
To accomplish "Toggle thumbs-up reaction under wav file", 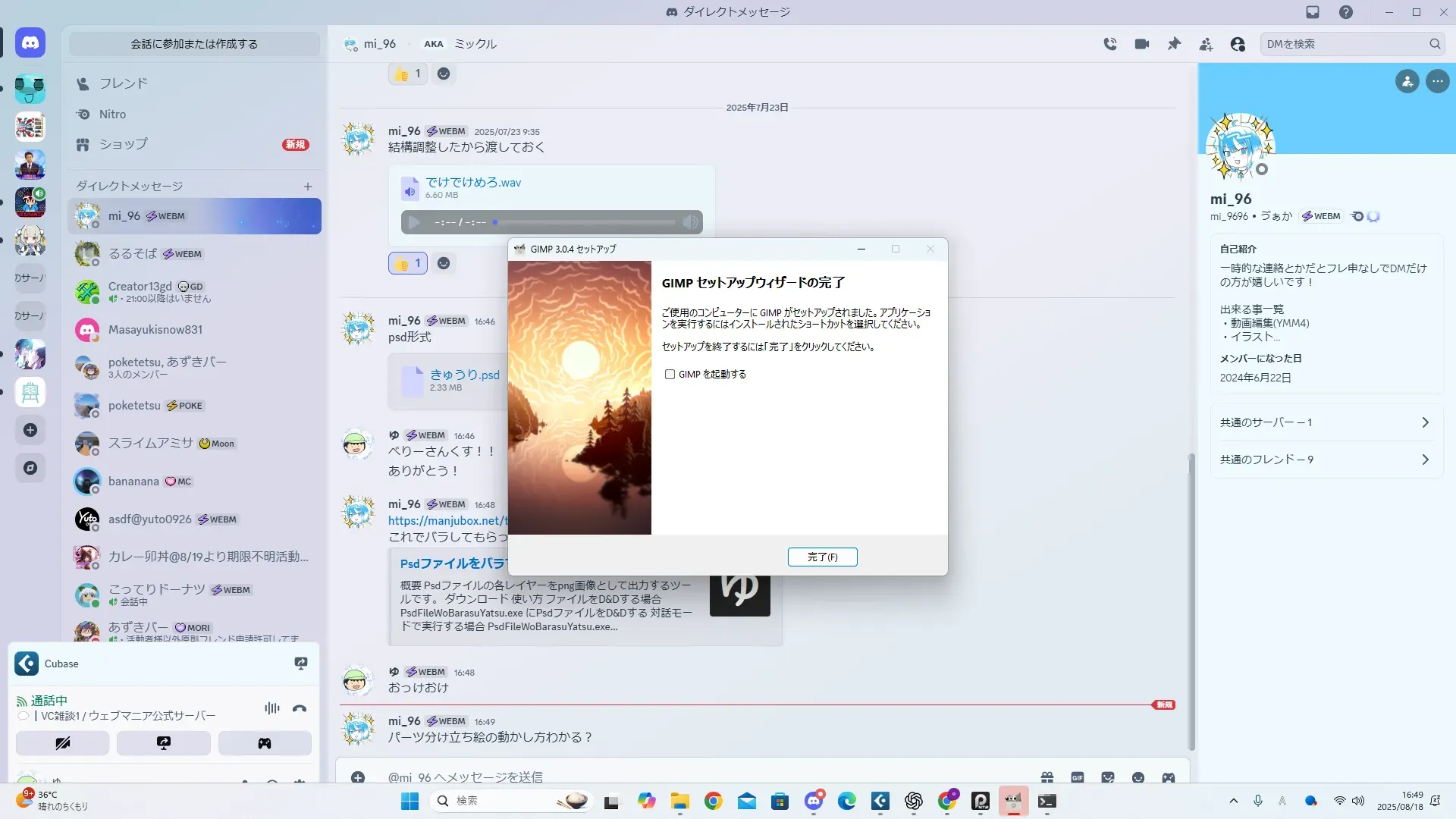I will pyautogui.click(x=408, y=263).
